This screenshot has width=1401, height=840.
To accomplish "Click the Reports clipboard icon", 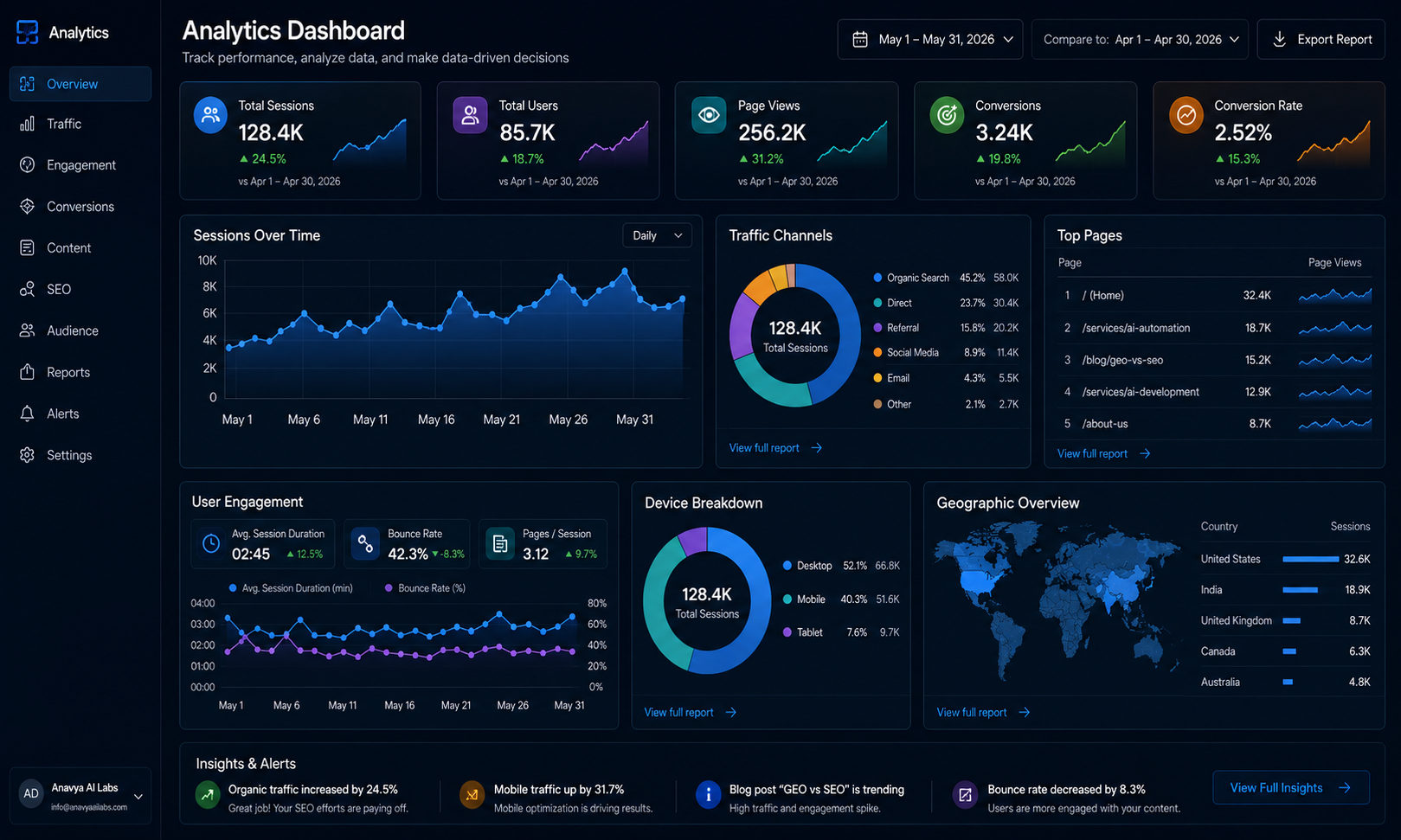I will (x=28, y=372).
